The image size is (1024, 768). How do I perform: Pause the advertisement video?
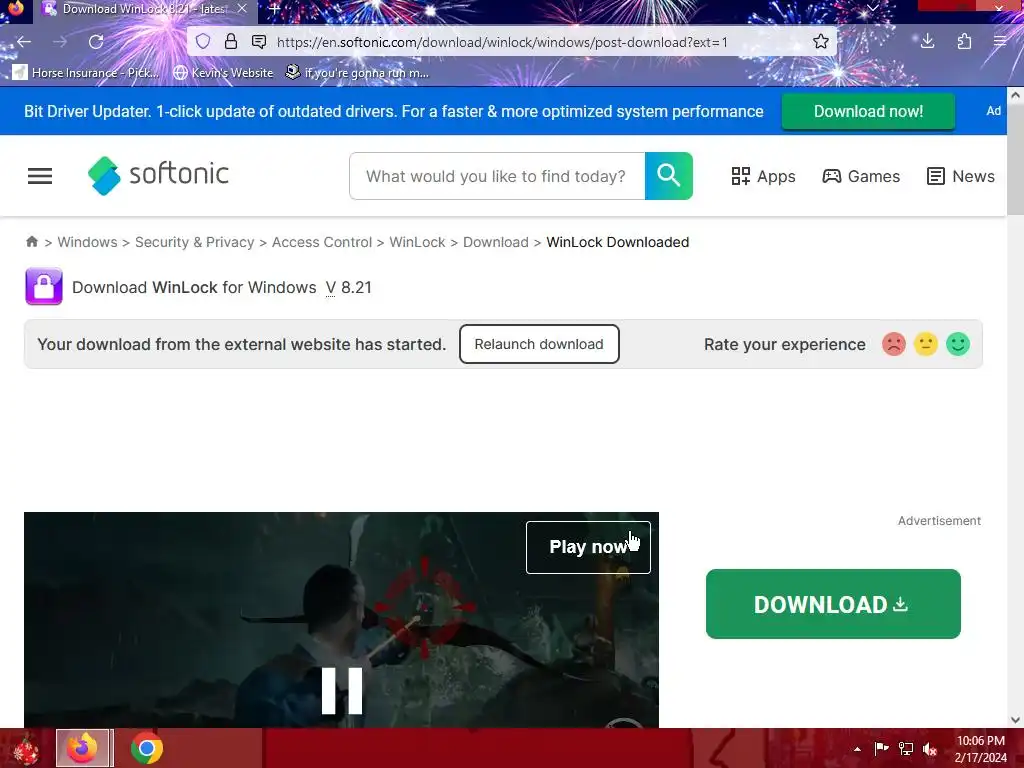[342, 690]
